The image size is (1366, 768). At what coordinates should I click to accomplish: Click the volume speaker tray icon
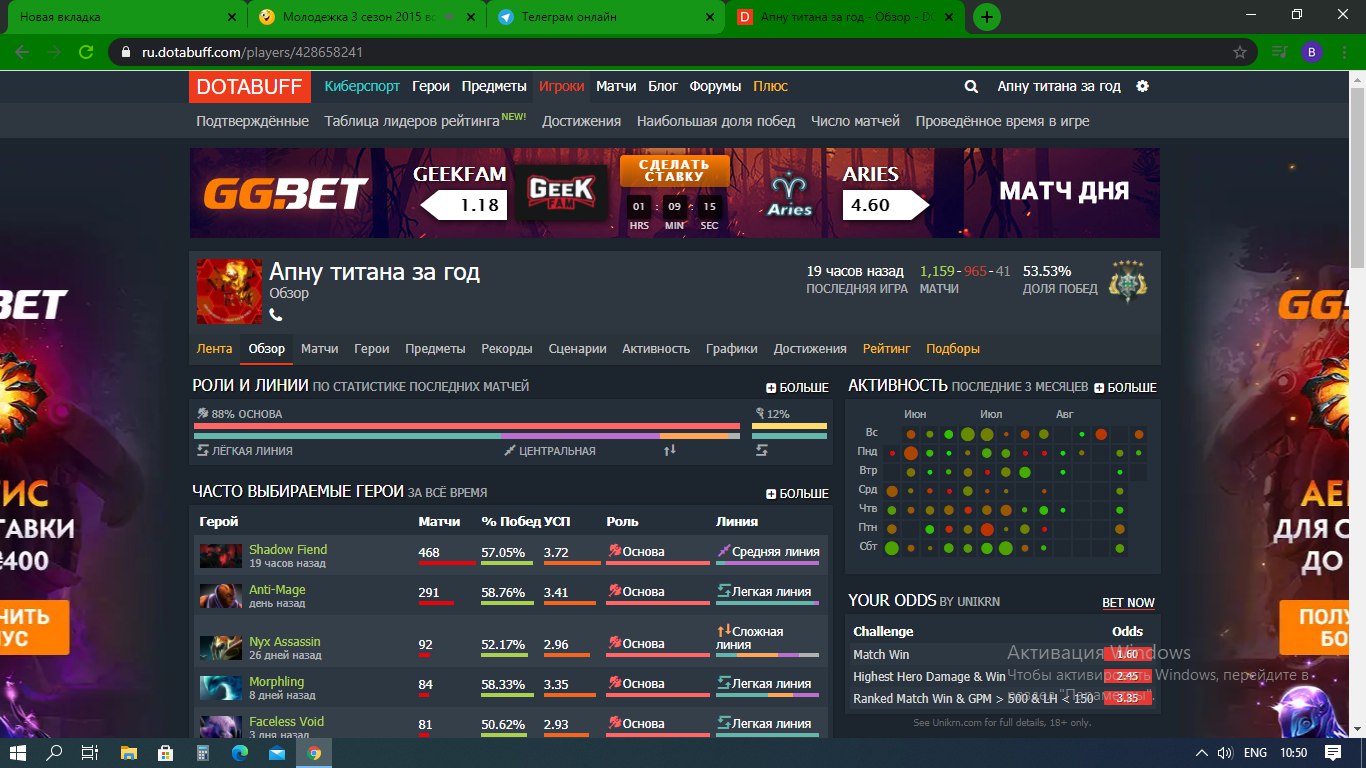pos(1224,753)
